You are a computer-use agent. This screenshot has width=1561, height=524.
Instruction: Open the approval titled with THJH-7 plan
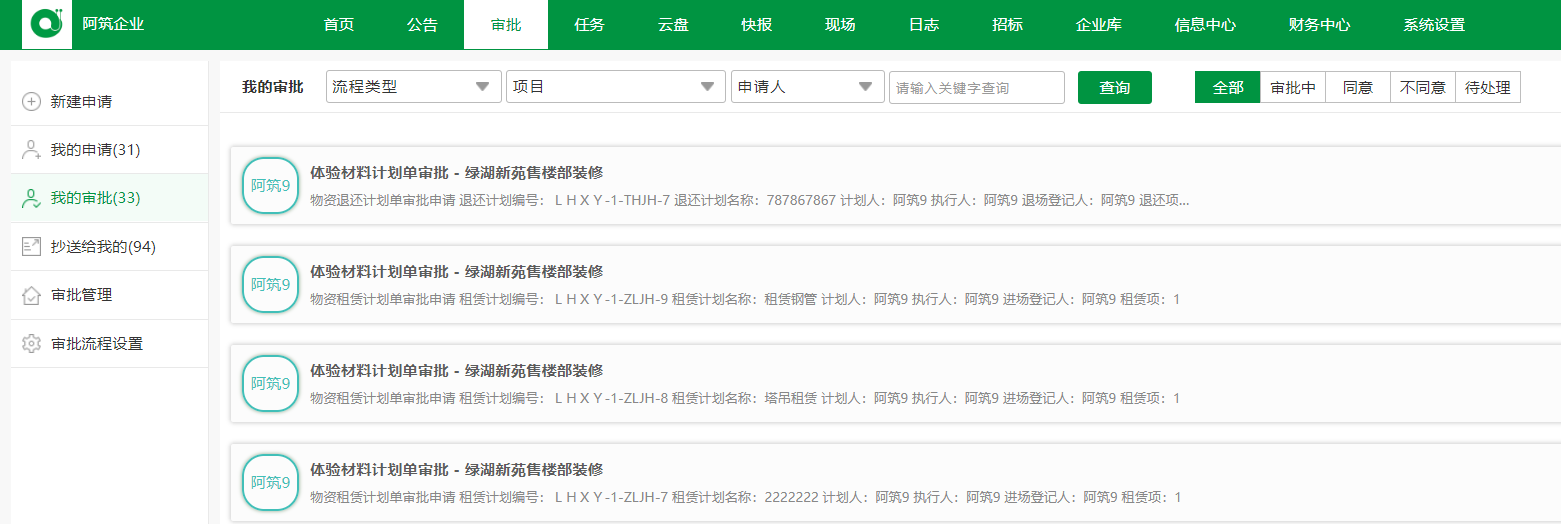(x=895, y=185)
